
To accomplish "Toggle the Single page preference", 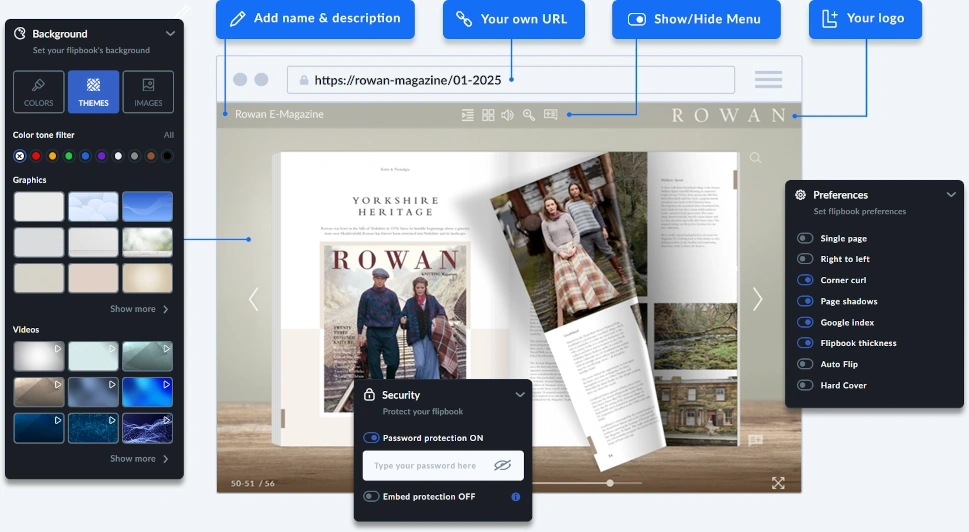I will click(x=805, y=239).
